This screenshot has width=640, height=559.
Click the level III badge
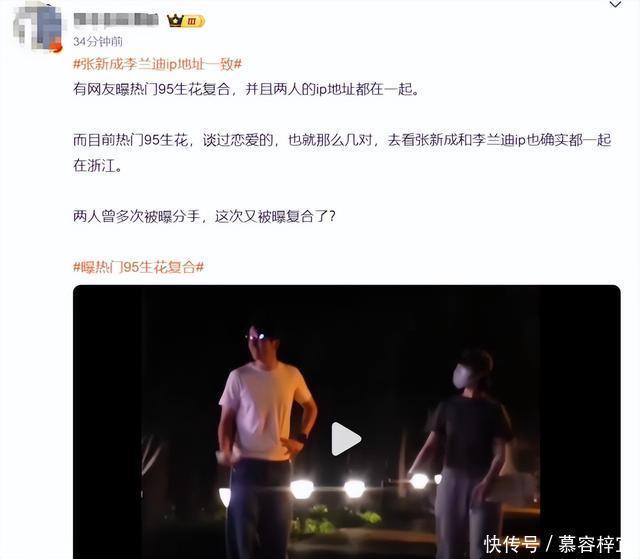click(193, 21)
